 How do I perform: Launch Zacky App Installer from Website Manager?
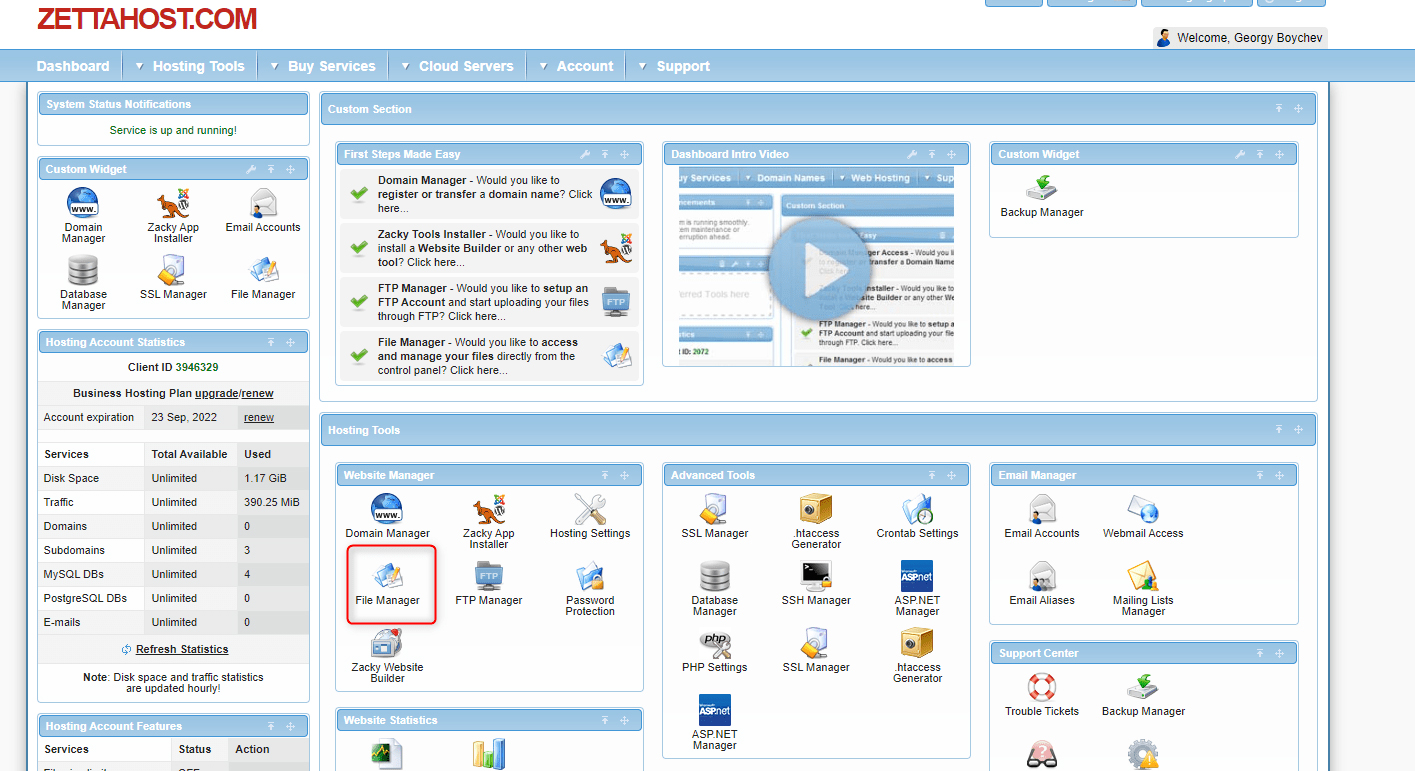pyautogui.click(x=489, y=521)
